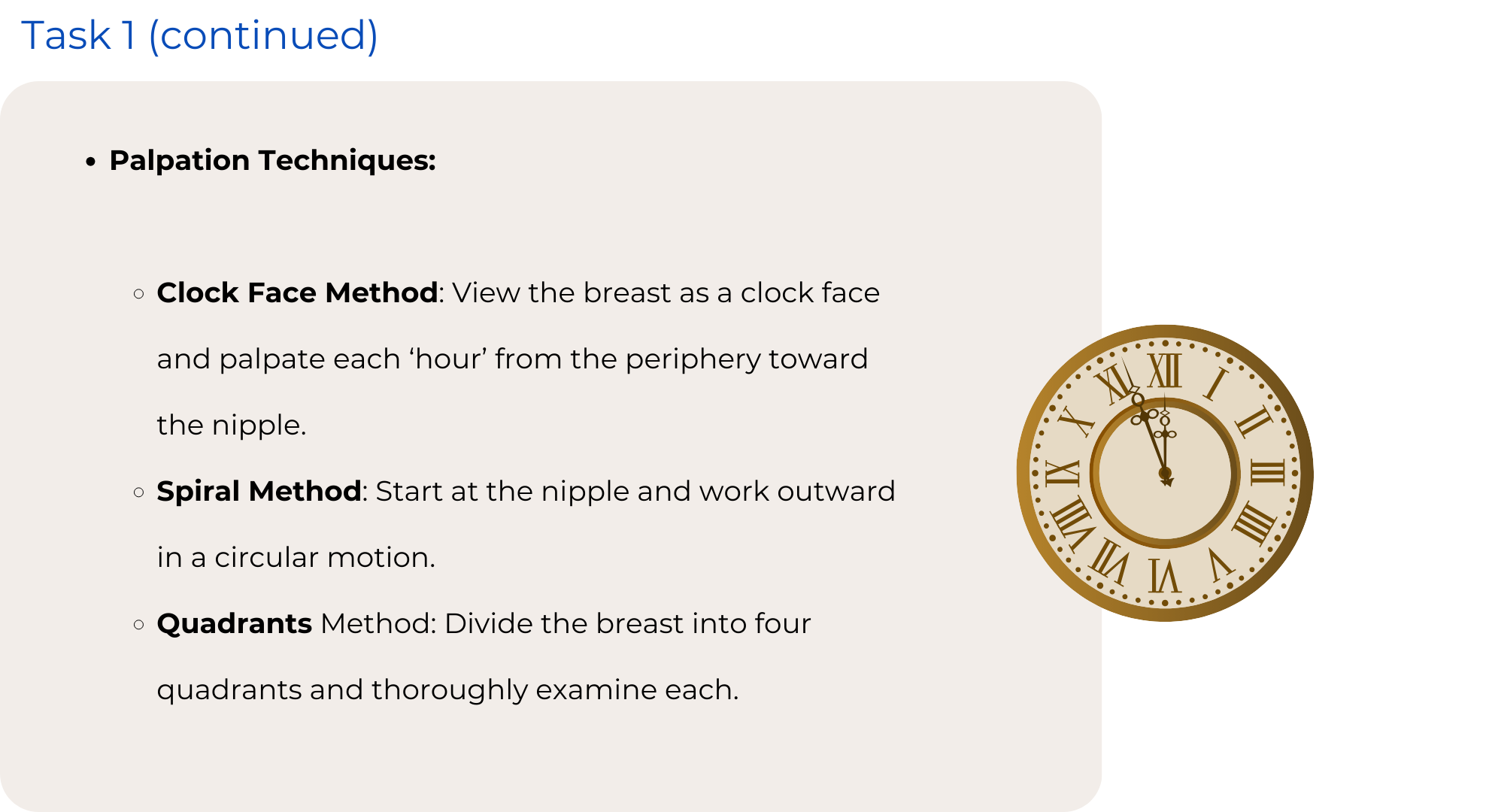Viewport: 1489px width, 812px height.
Task: Click 'quadrants and thoroughly examine each.' line
Action: 448,690
